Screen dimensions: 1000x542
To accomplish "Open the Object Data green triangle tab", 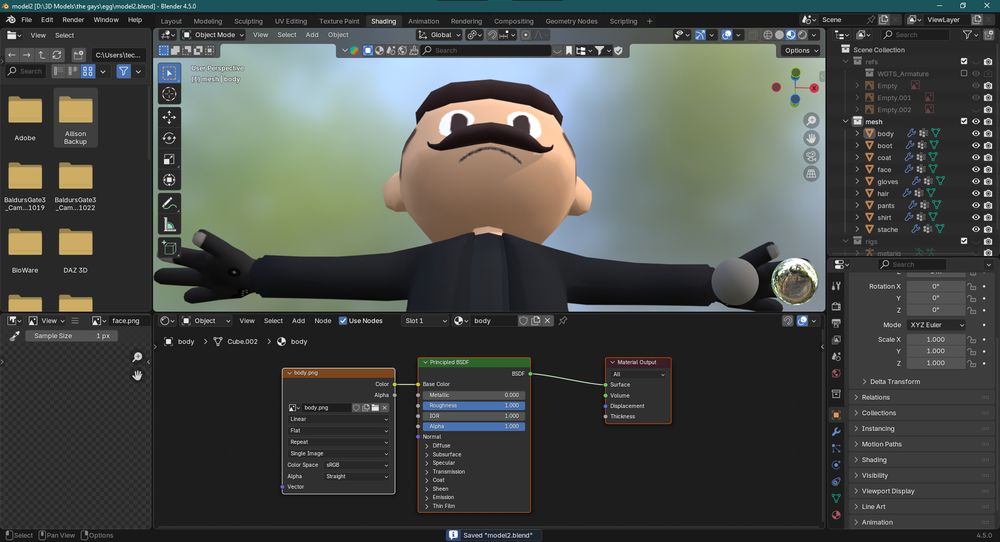I will click(836, 498).
